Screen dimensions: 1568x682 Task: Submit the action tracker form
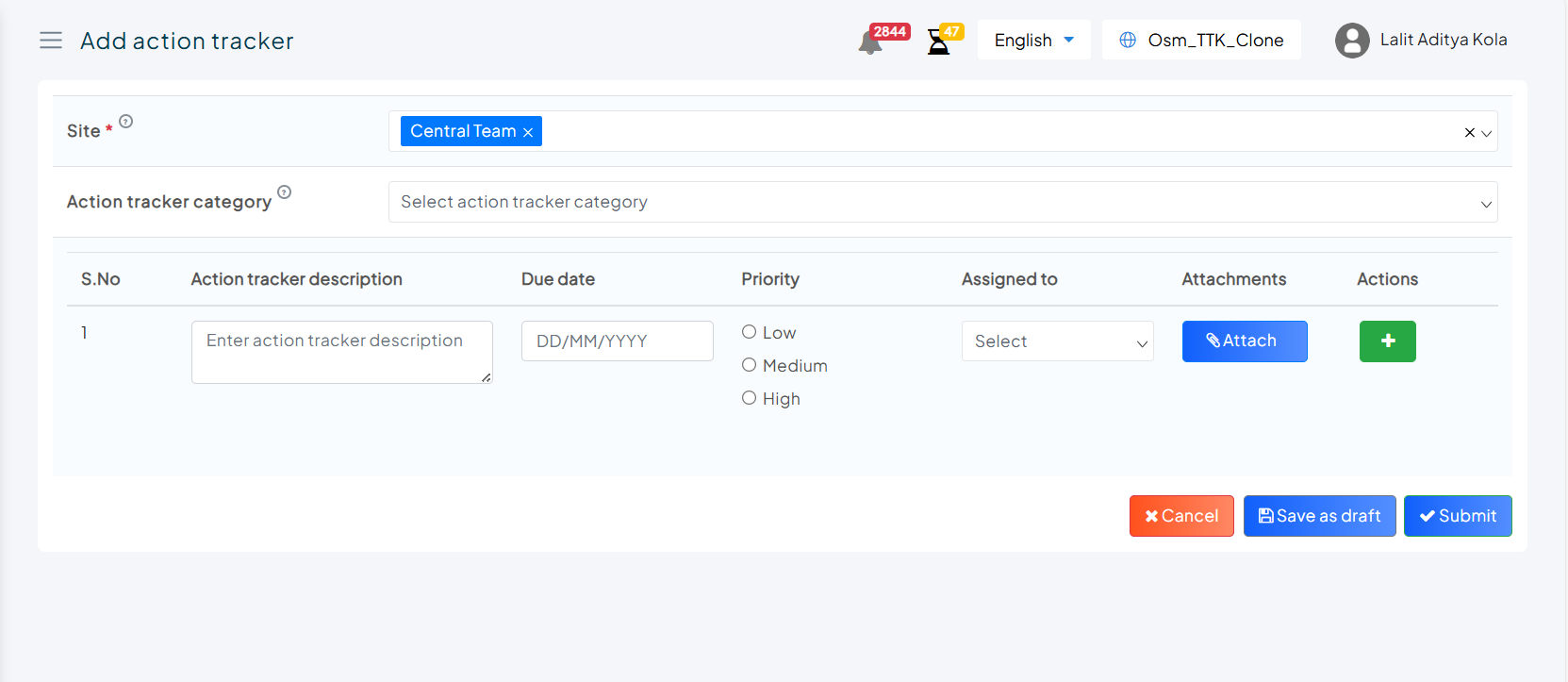(1457, 516)
